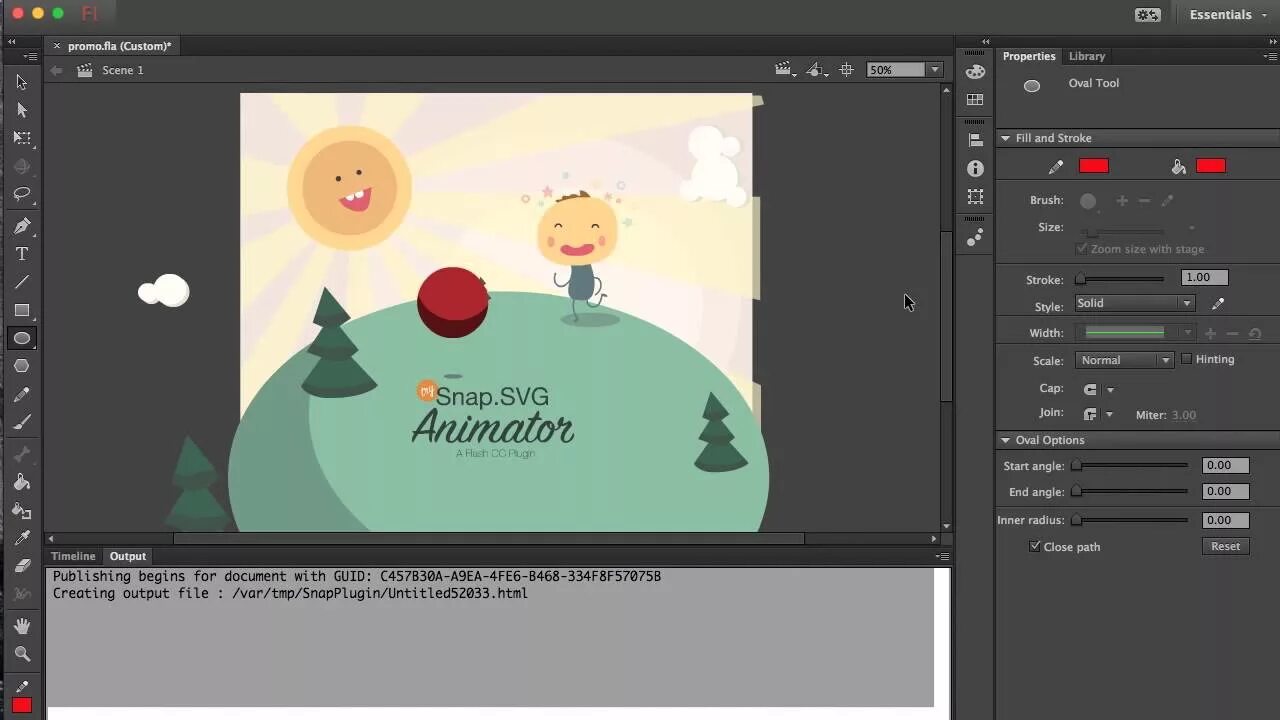Select the Paint Bucket tool in the toolbar
Screen dimensions: 1280x720
[x=22, y=482]
